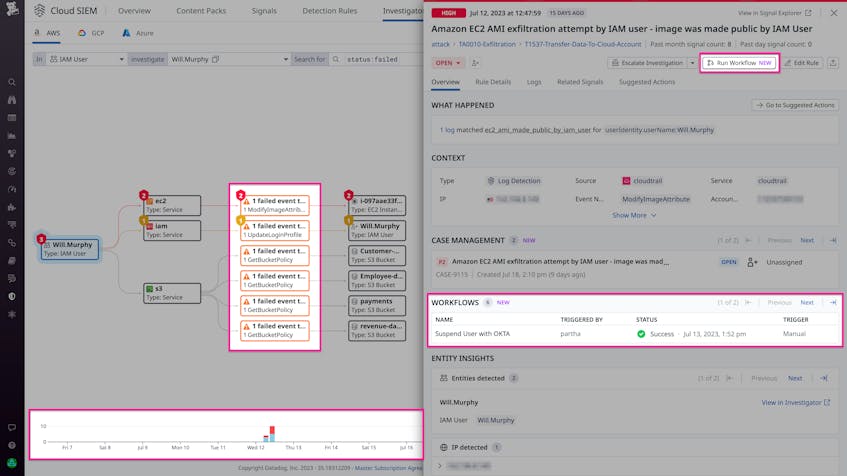Click the Escalate Investigation button
The width and height of the screenshot is (847, 476).
(x=647, y=63)
